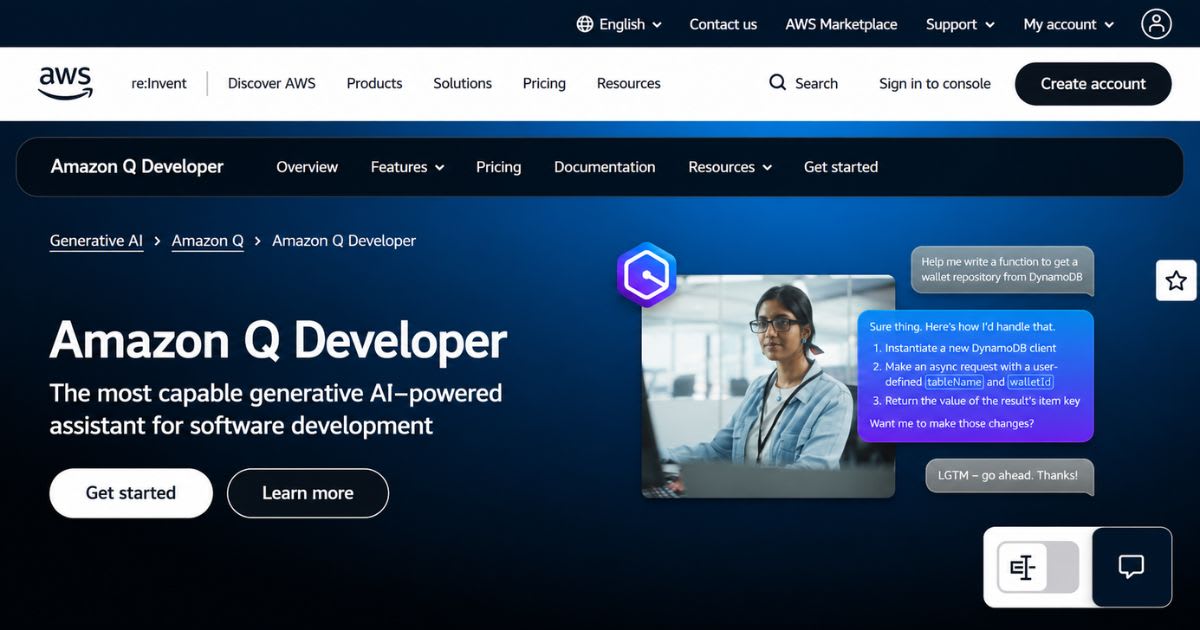Click 'Want me to make those changes?' text

coord(952,424)
